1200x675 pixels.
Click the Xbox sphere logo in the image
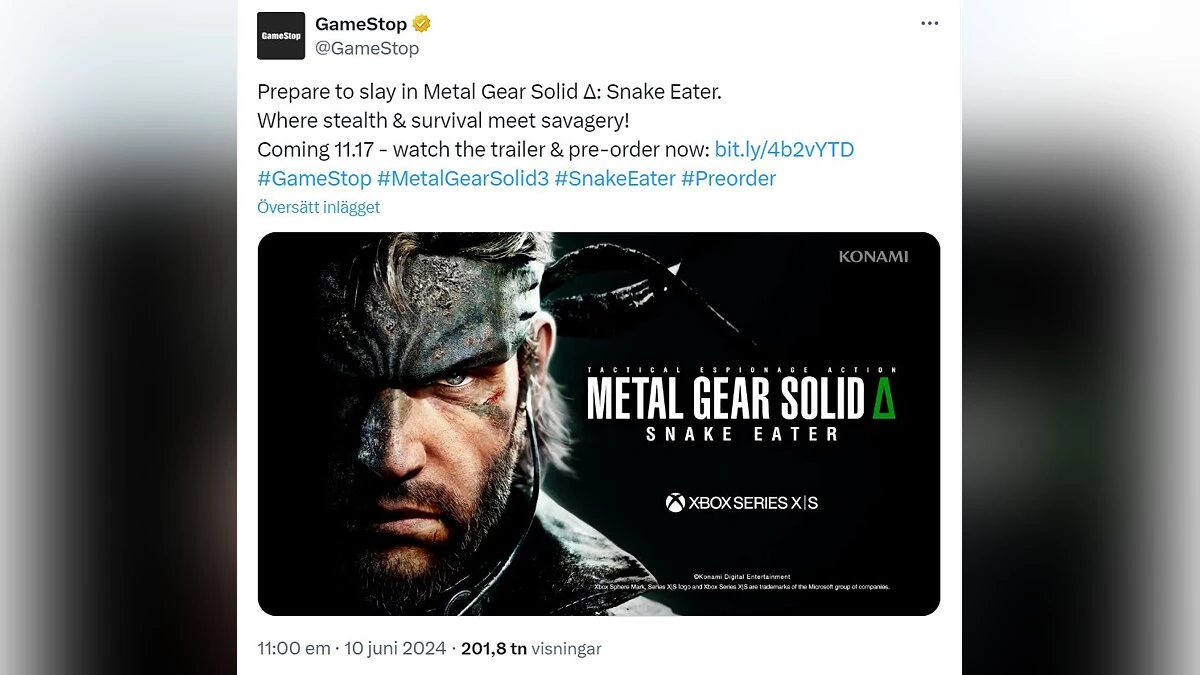pos(675,503)
